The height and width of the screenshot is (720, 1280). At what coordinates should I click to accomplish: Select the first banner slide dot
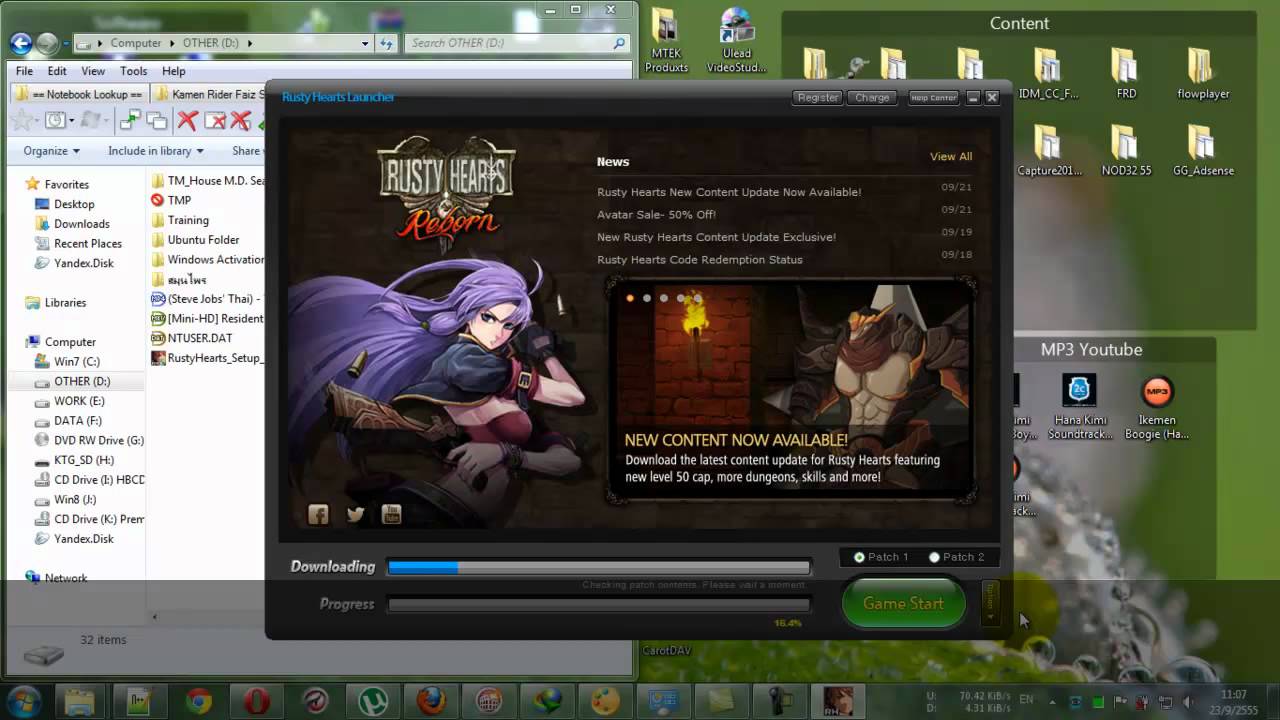[630, 298]
